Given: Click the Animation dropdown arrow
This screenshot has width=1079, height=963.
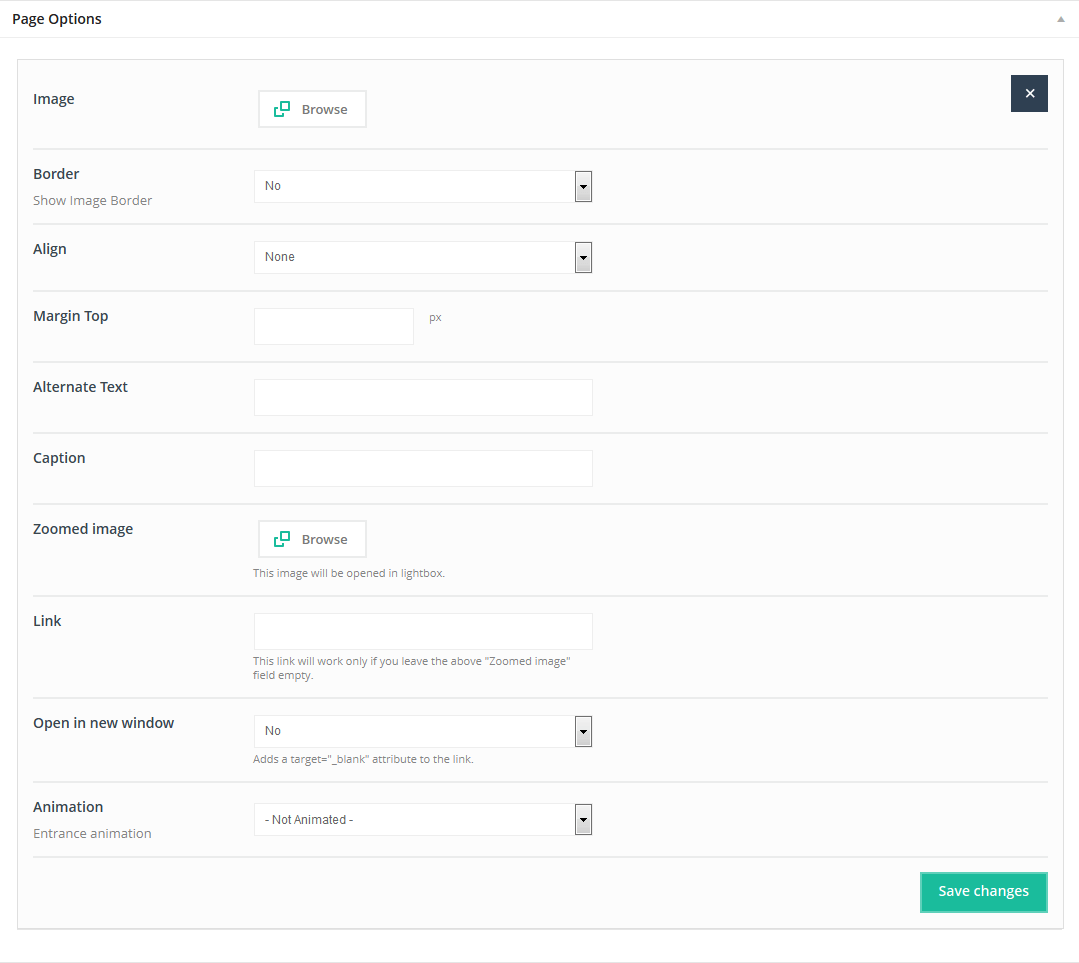Looking at the screenshot, I should 583,820.
